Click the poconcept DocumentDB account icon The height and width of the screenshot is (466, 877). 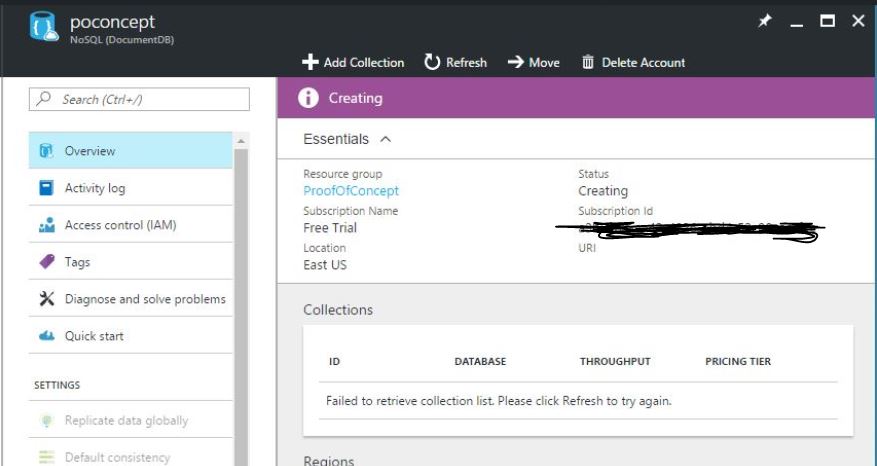[x=44, y=26]
